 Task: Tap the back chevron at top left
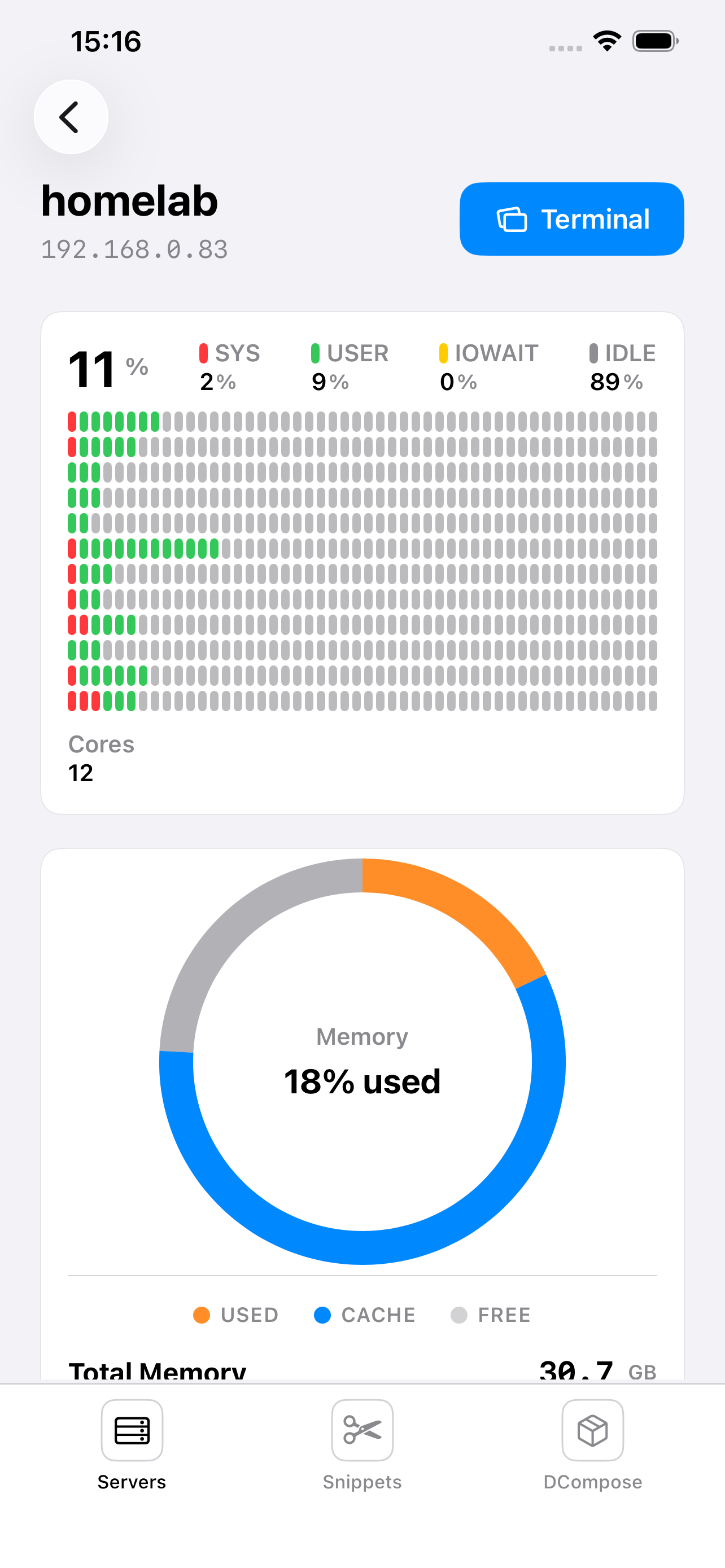[x=71, y=117]
